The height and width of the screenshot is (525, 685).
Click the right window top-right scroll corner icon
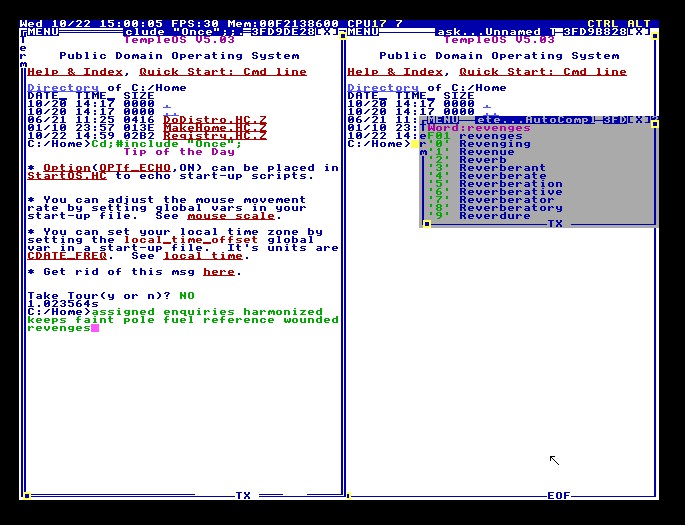click(x=655, y=36)
